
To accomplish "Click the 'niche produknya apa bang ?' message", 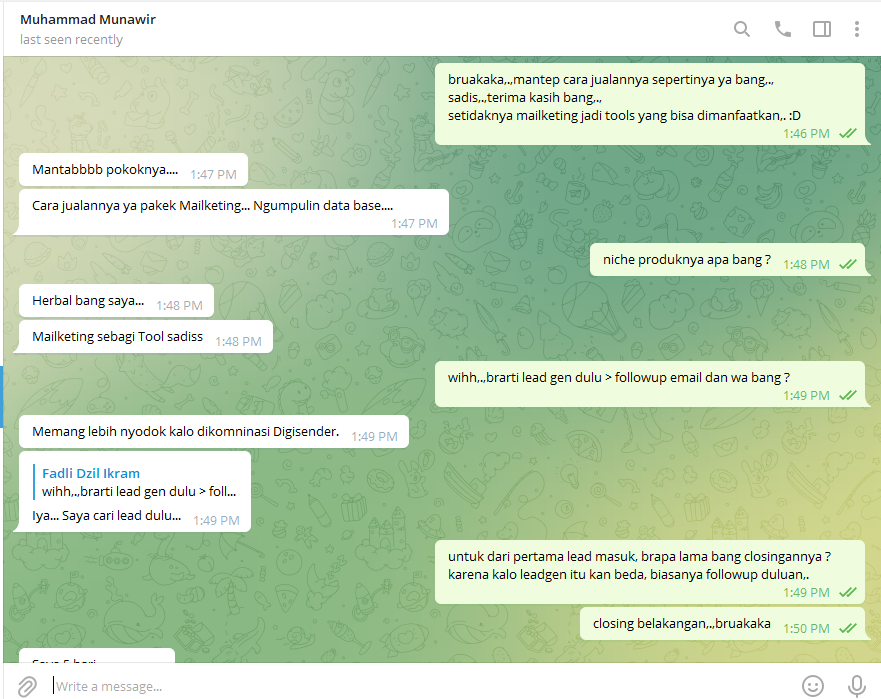I will 686,260.
